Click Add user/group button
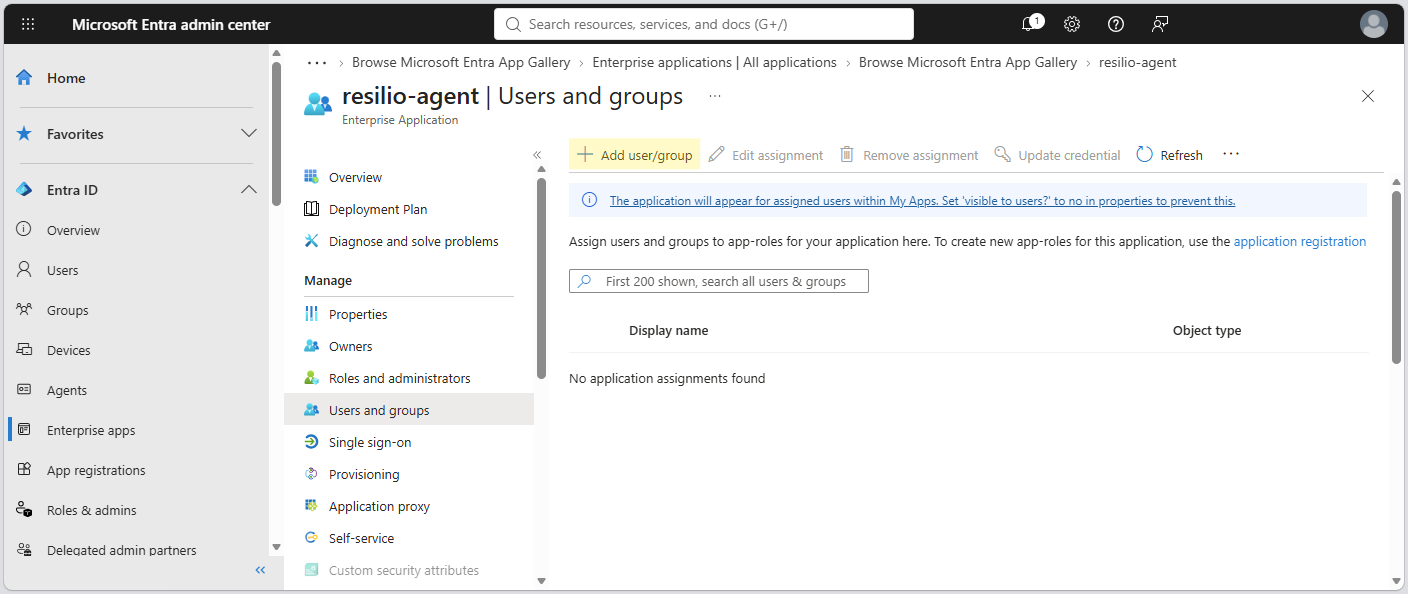The image size is (1408, 594). [635, 155]
